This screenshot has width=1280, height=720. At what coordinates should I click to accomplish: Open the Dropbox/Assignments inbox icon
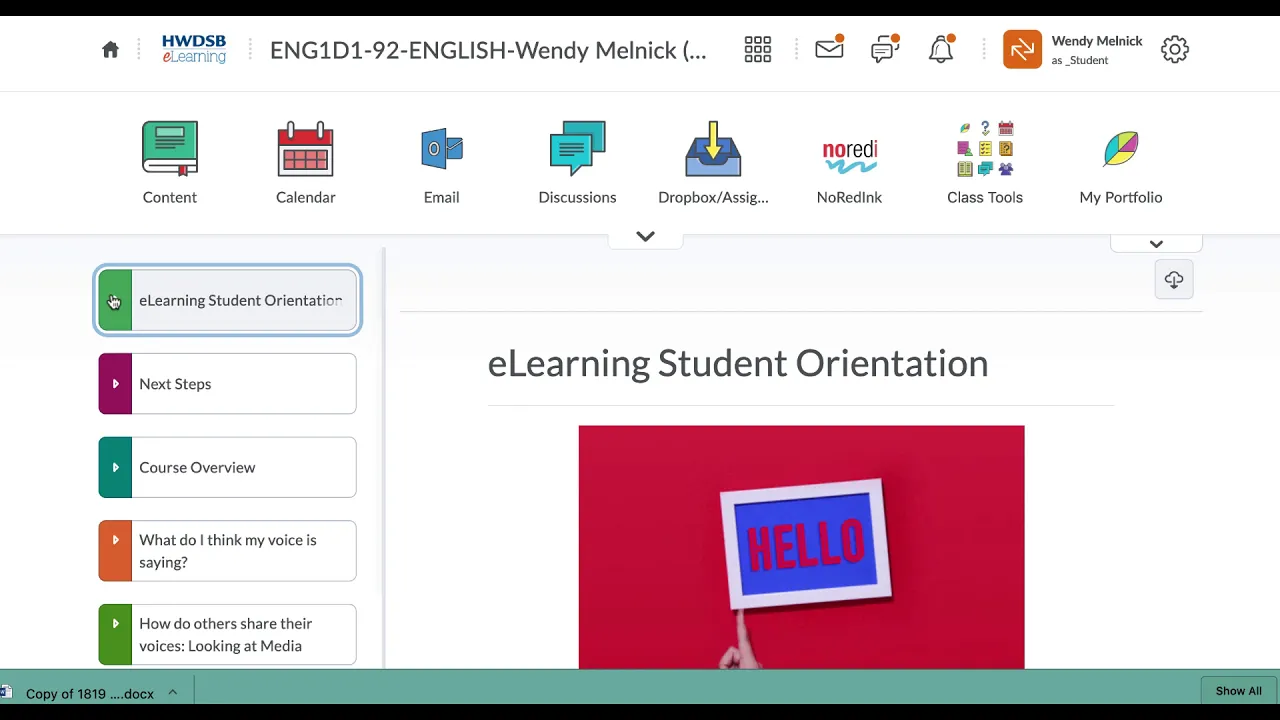point(713,149)
